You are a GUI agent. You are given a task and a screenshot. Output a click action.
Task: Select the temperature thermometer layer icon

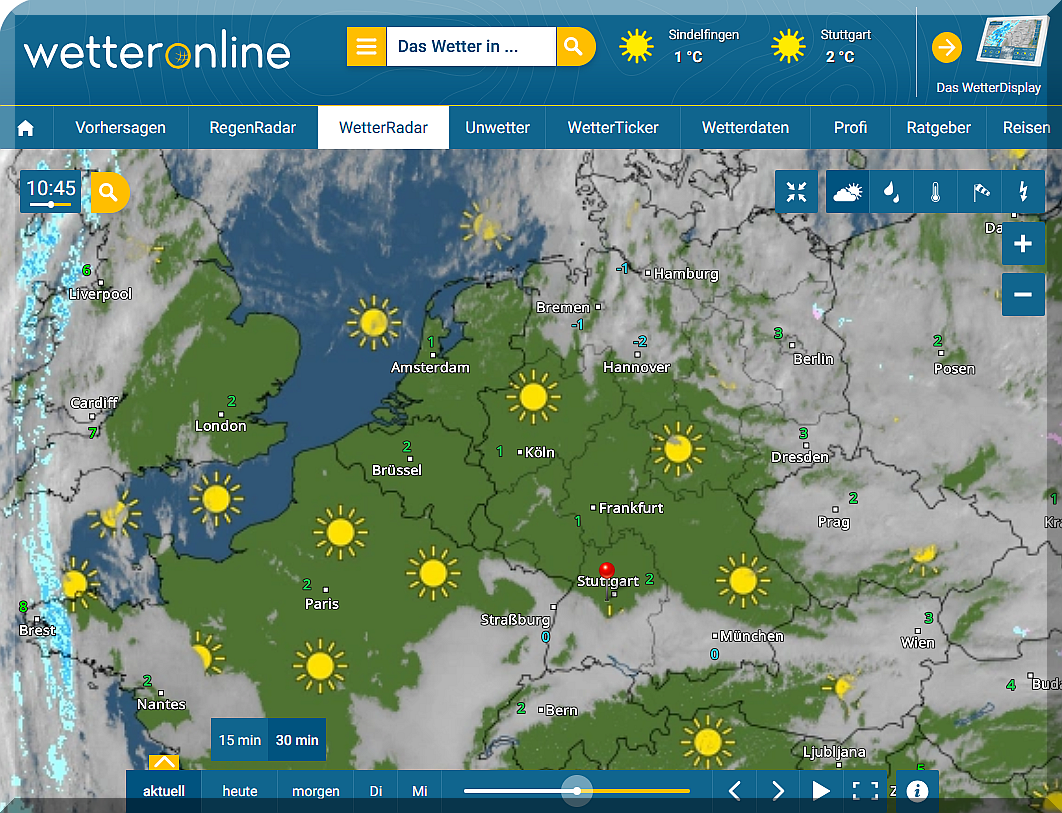(x=935, y=192)
